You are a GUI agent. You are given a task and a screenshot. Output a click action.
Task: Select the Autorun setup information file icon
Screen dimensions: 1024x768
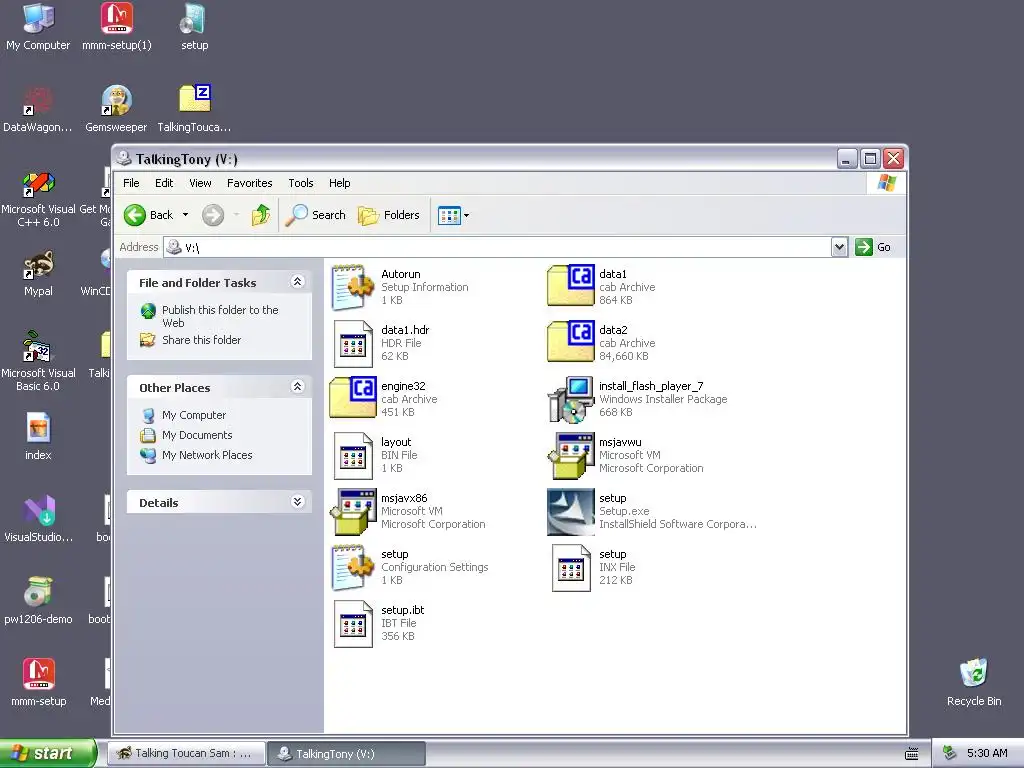coord(353,287)
